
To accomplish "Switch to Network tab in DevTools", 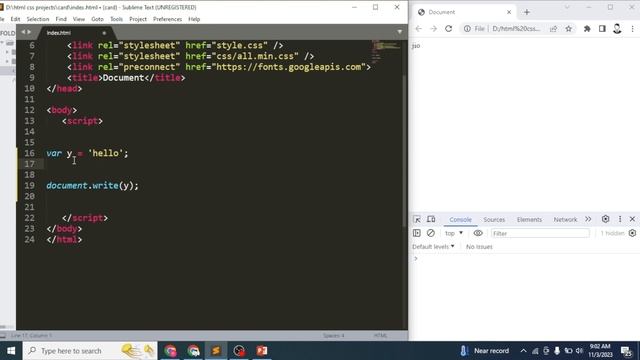I will coord(565,220).
